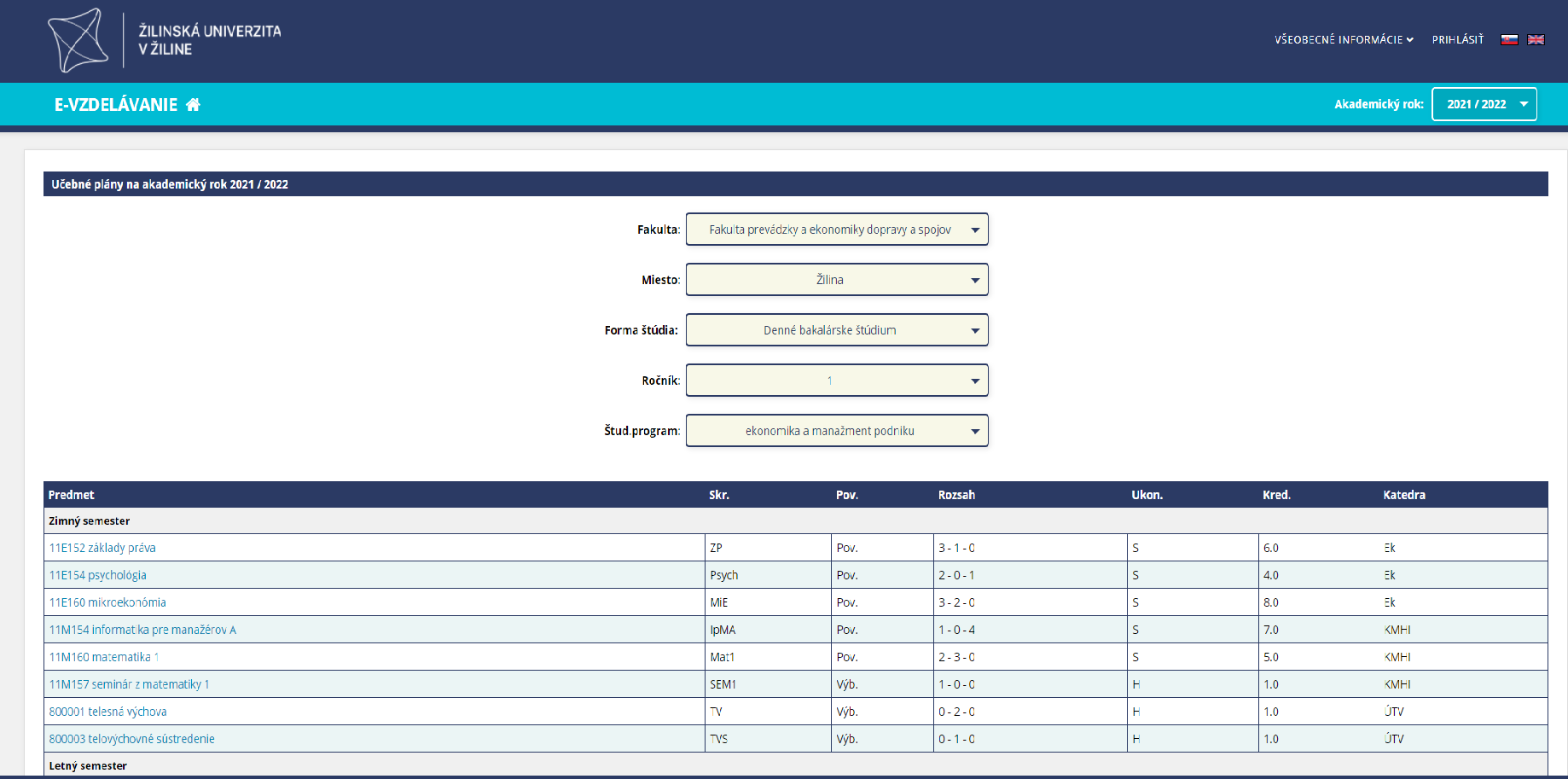
Task: Open 11M157 seminár z matematiky 1
Action: 129,684
